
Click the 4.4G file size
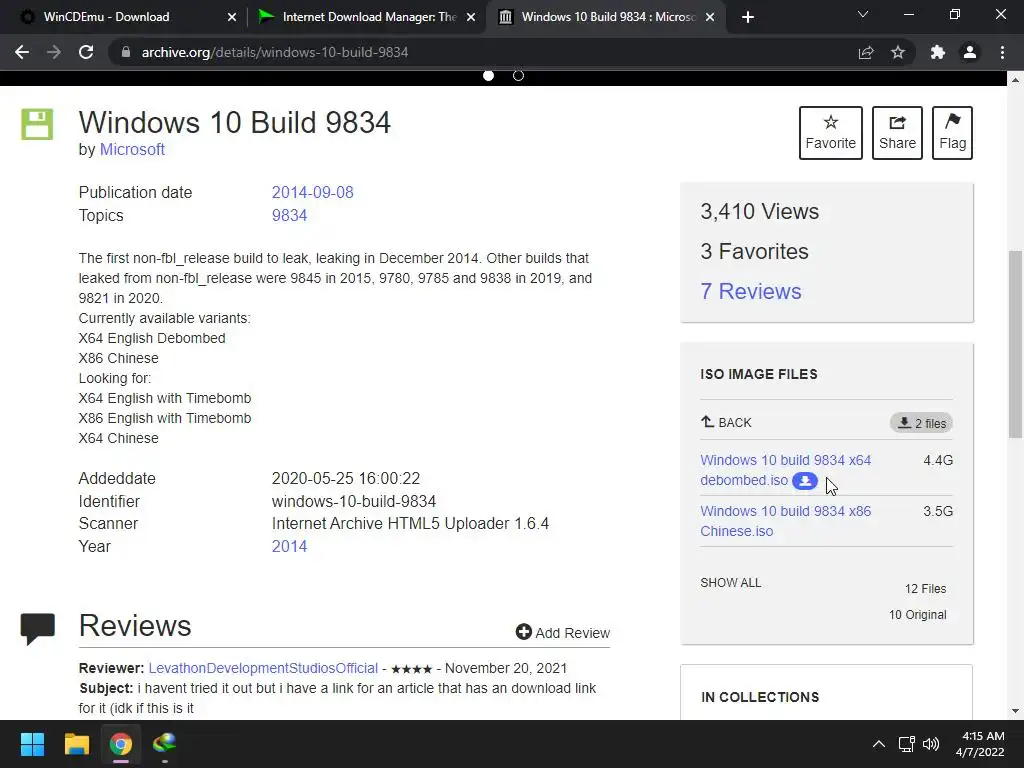(938, 460)
